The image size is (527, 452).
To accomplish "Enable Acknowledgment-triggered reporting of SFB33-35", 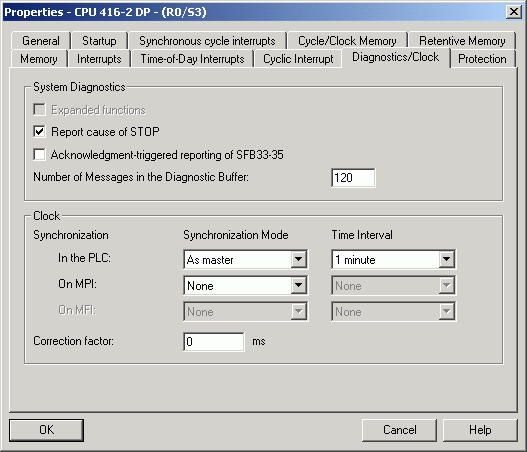I will [39, 155].
